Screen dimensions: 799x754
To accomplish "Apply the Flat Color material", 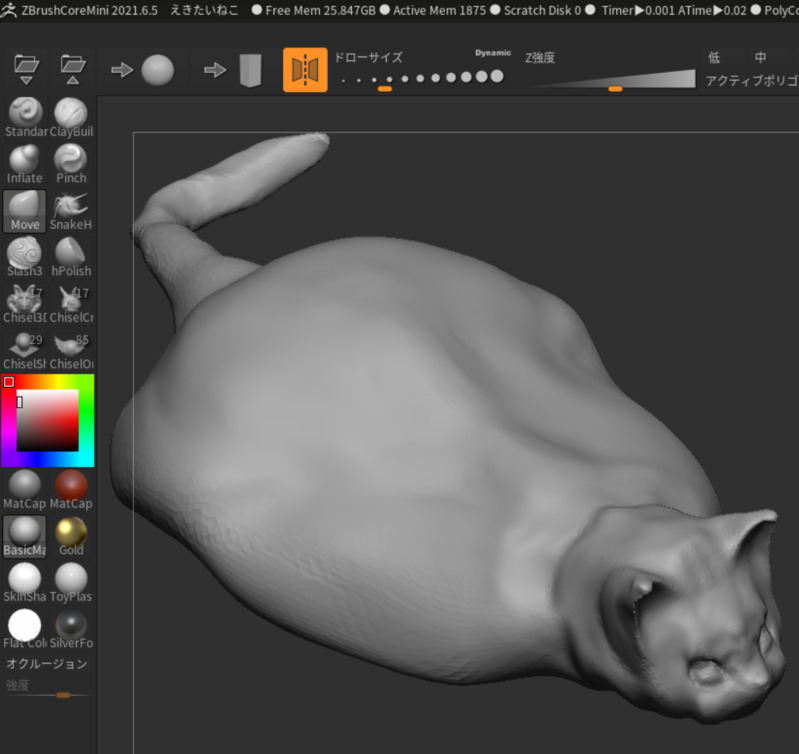I will (x=24, y=629).
